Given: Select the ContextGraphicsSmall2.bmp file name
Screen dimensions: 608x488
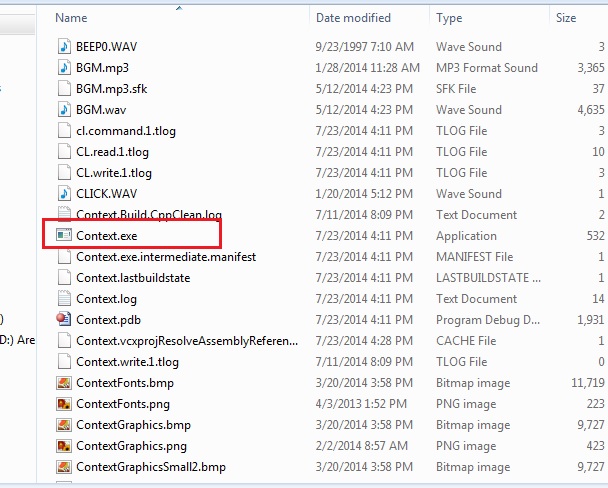Looking at the screenshot, I should coord(151,467).
